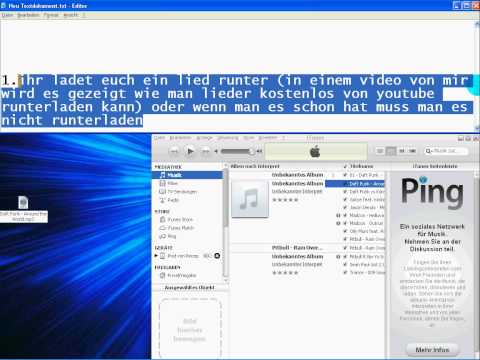Click the highlighted text in the Editor
Screen dimensions: 480x360
237,100
